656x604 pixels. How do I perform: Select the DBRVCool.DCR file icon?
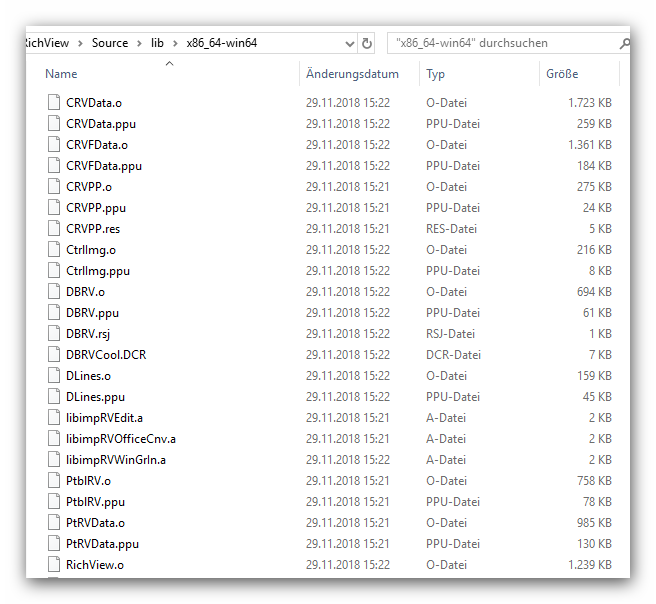[54, 354]
